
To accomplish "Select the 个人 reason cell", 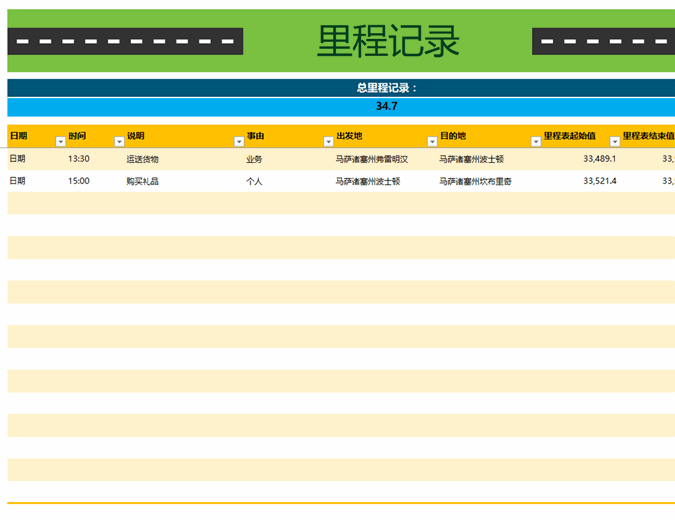I will click(254, 181).
